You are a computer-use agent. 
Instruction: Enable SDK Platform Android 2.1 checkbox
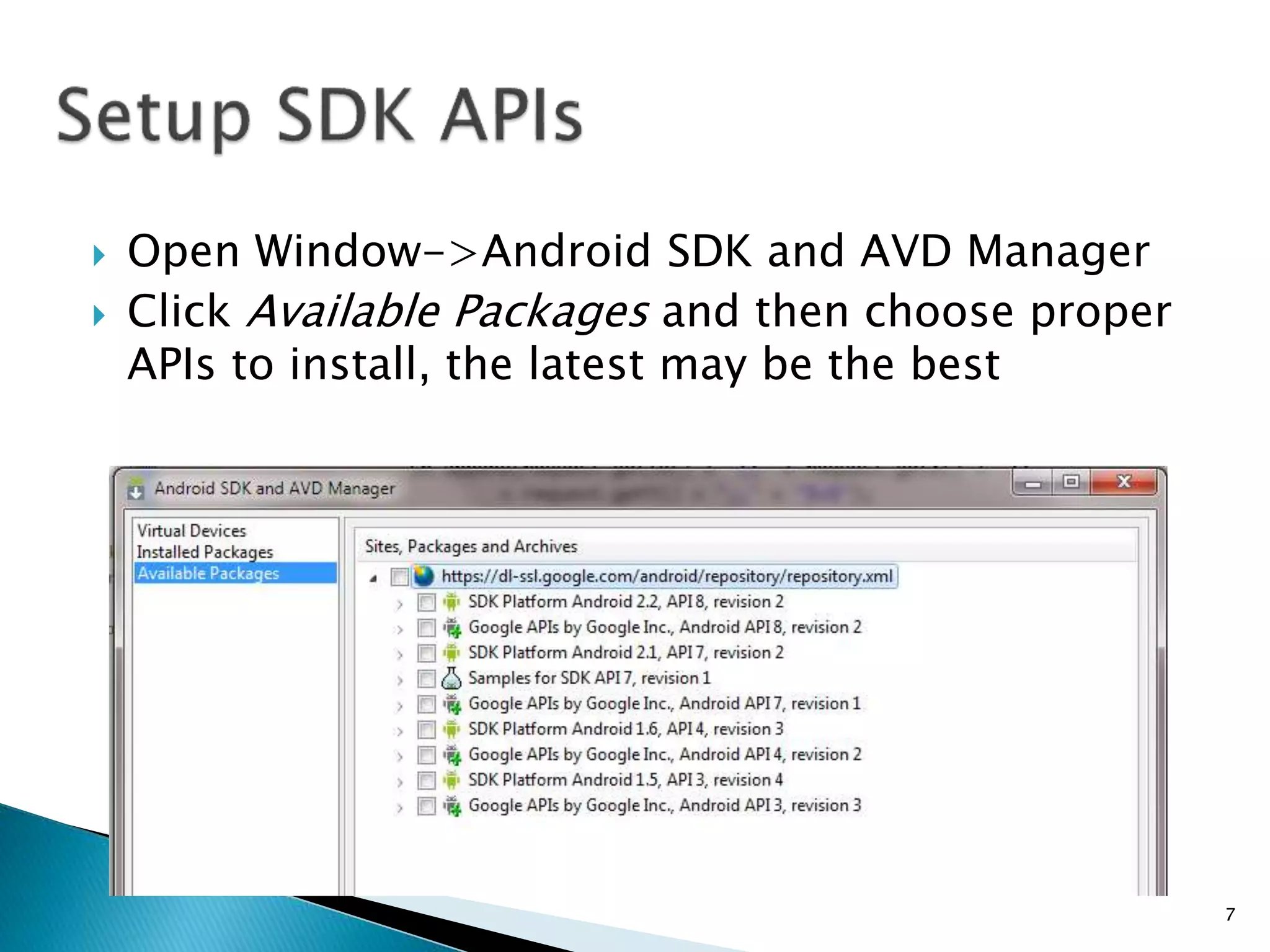click(426, 653)
